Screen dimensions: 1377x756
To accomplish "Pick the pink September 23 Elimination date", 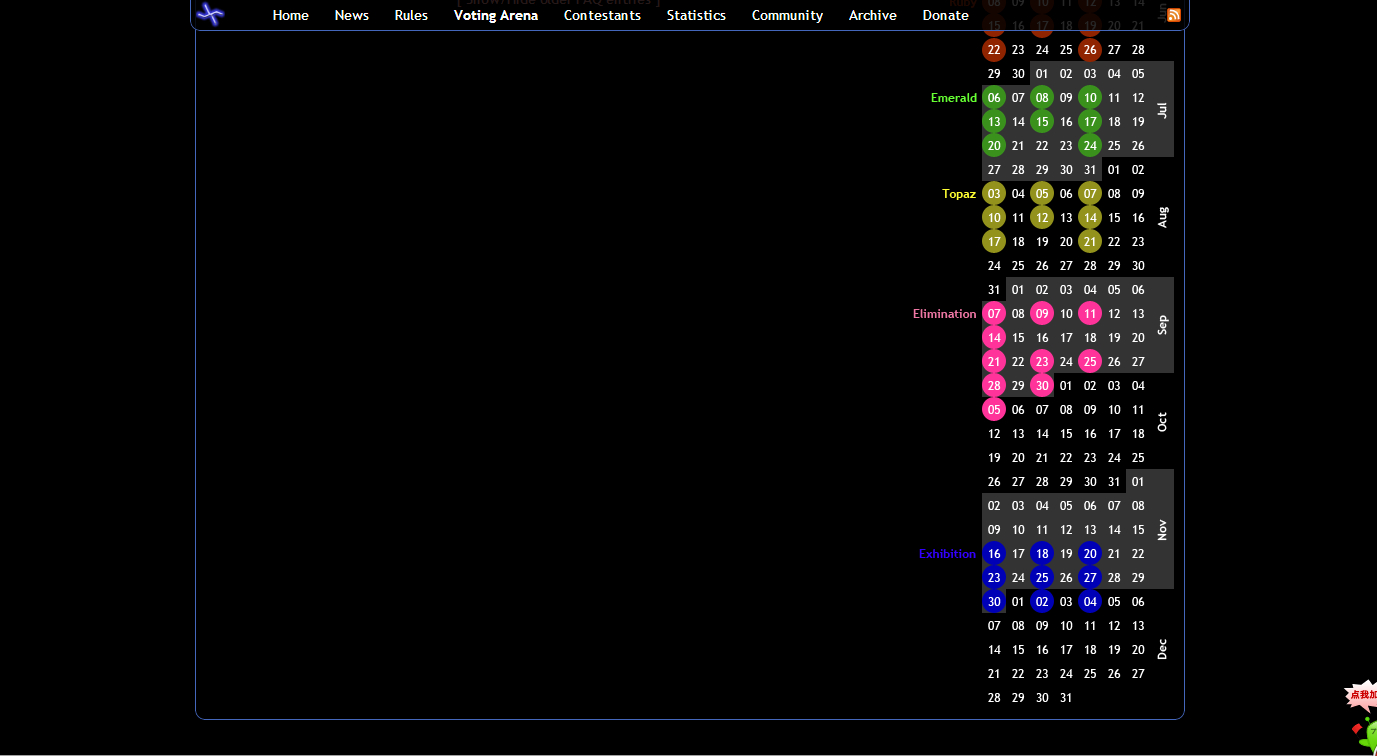I will tap(1042, 362).
